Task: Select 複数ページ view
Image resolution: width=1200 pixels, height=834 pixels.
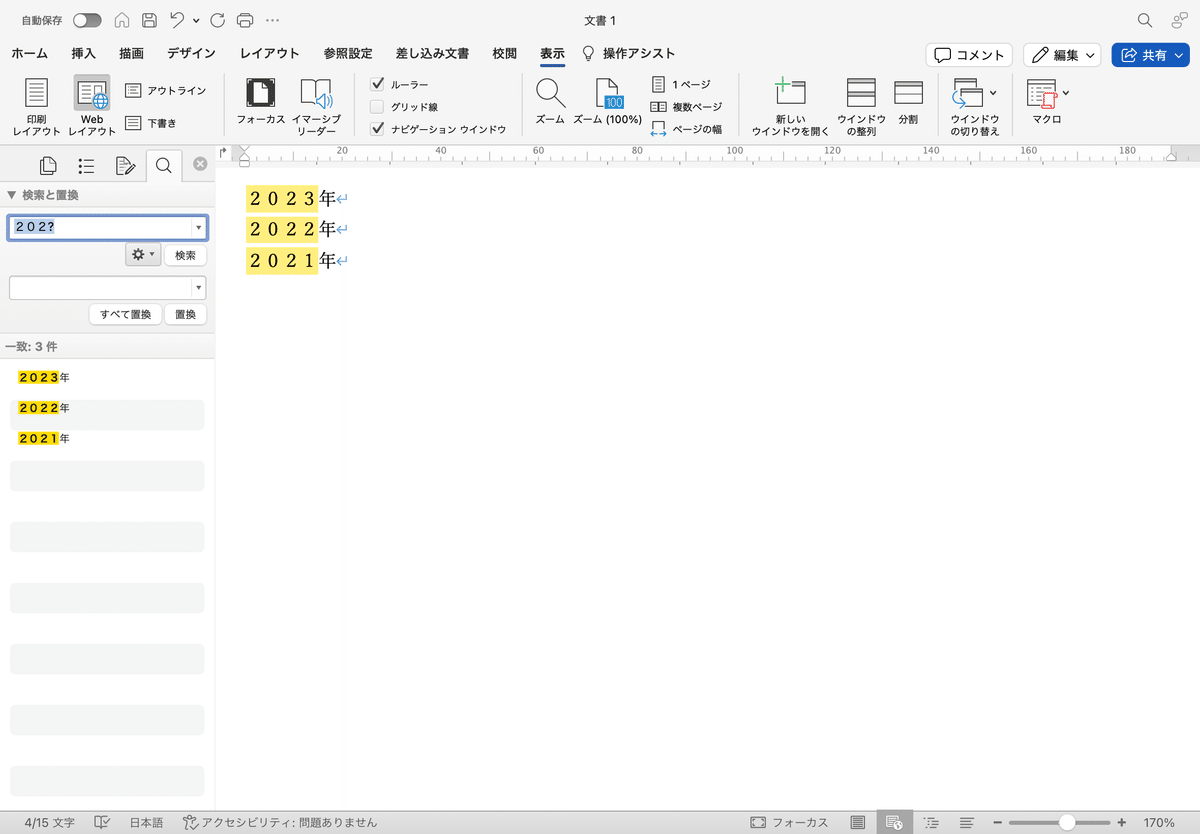Action: point(686,107)
